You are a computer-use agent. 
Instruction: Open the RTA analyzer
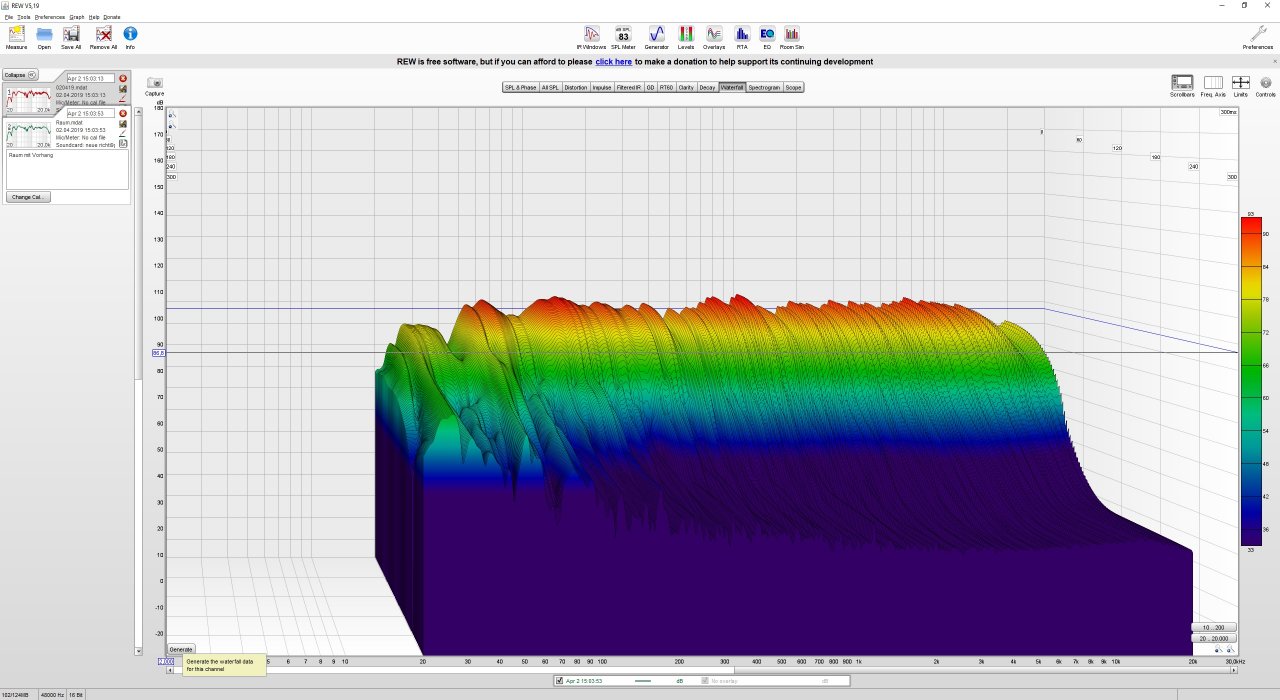click(x=742, y=35)
